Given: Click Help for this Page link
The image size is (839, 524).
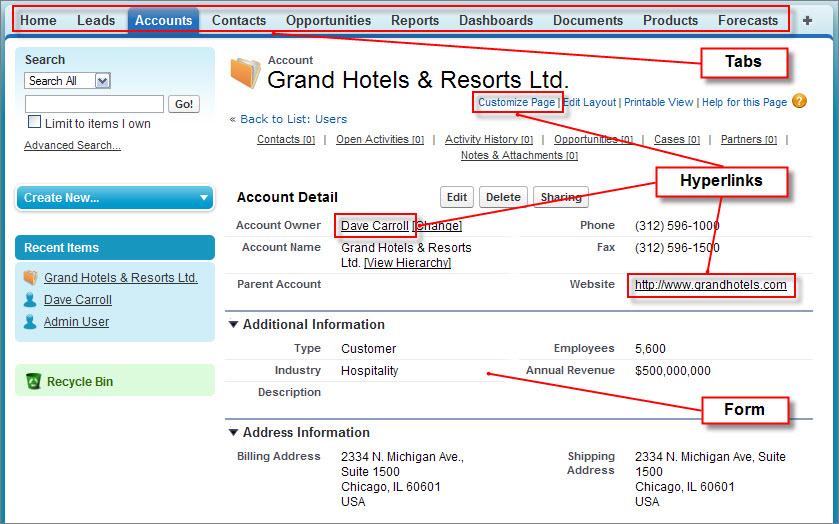Looking at the screenshot, I should click(744, 102).
